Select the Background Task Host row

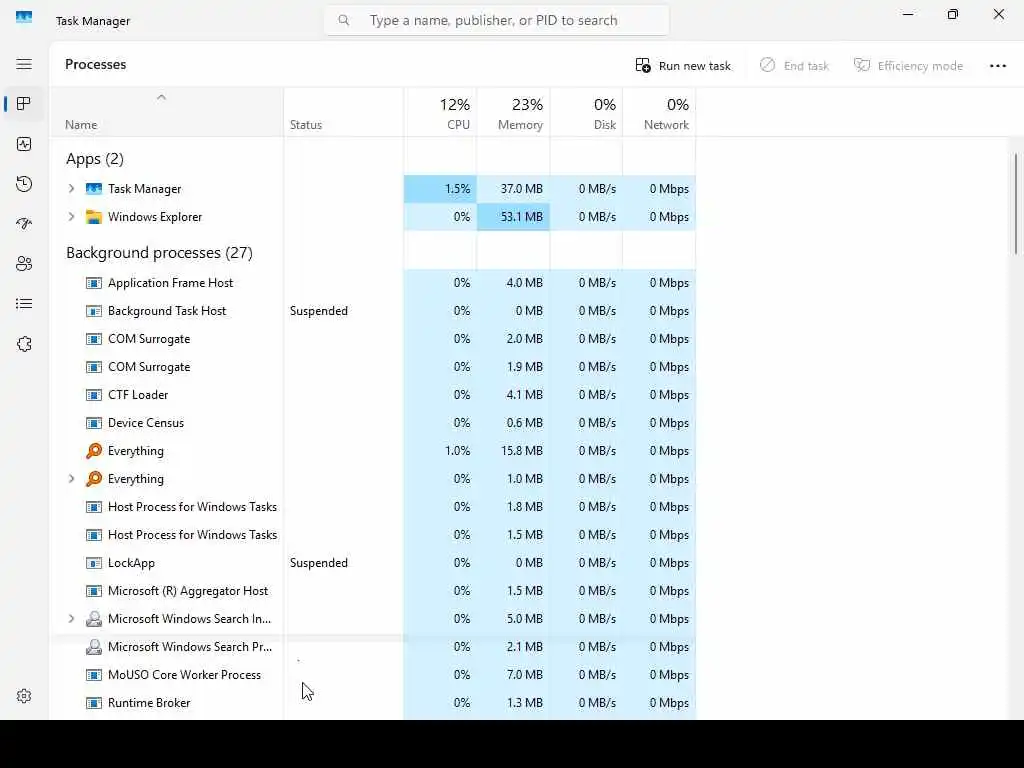coord(373,311)
